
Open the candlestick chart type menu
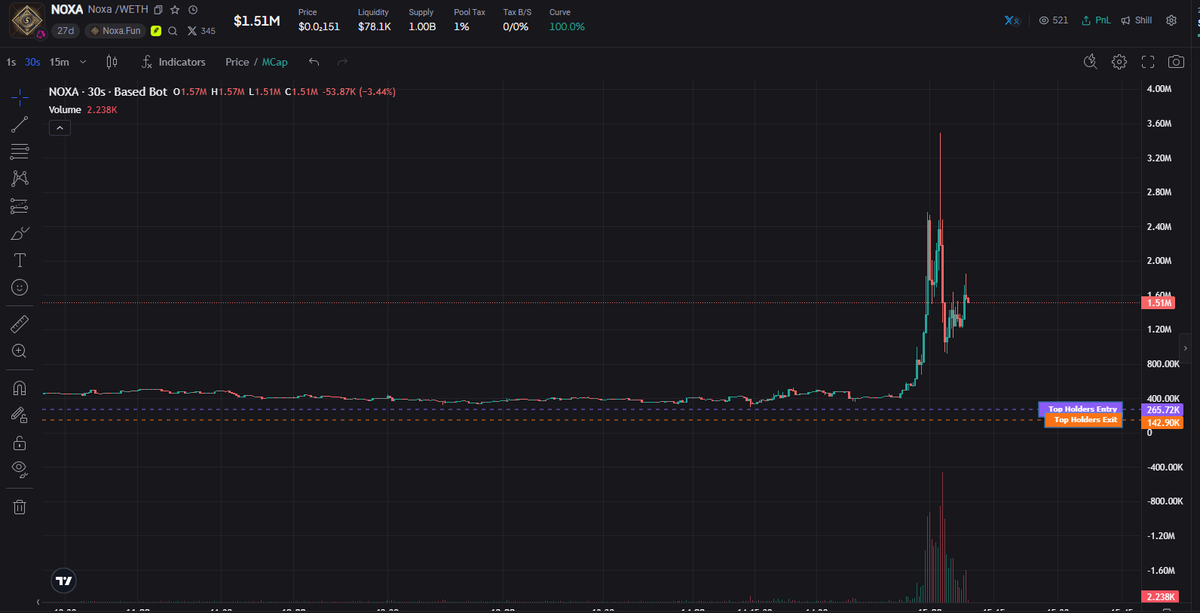112,62
